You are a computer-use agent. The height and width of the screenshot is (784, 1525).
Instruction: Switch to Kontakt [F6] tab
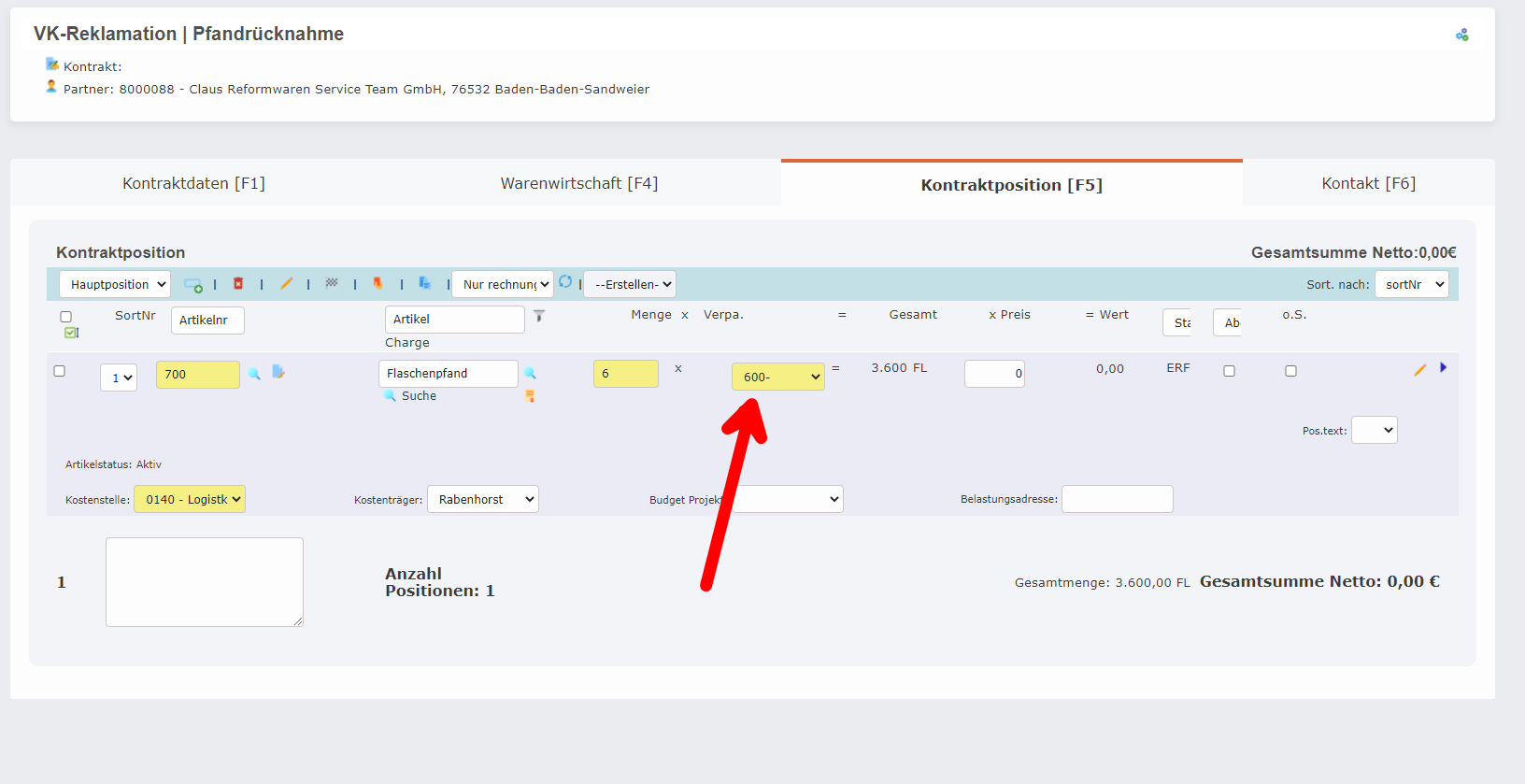point(1369,183)
